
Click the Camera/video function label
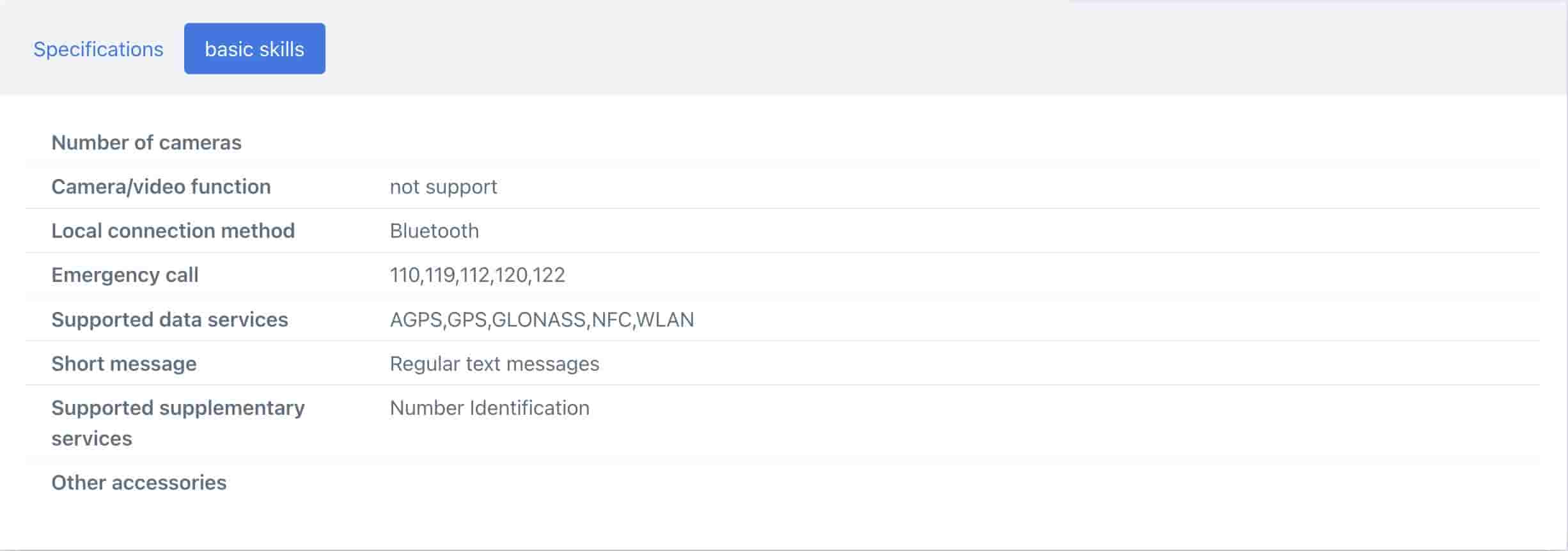coord(161,187)
